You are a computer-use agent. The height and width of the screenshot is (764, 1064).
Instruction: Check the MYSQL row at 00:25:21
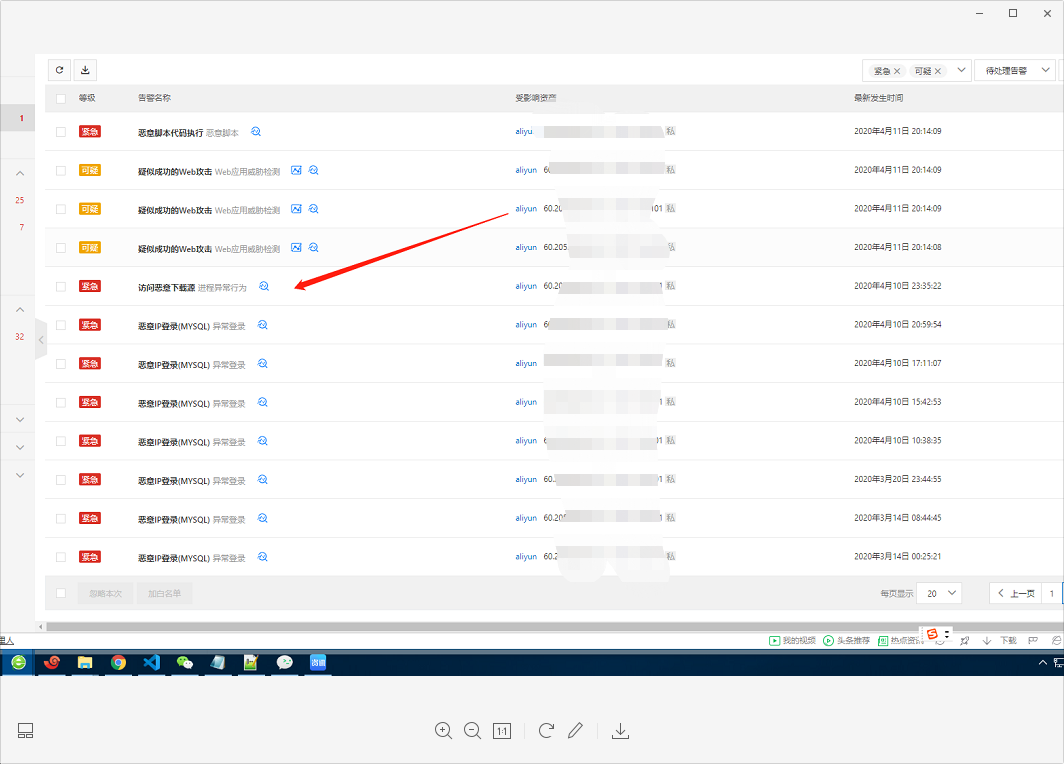pyautogui.click(x=61, y=557)
